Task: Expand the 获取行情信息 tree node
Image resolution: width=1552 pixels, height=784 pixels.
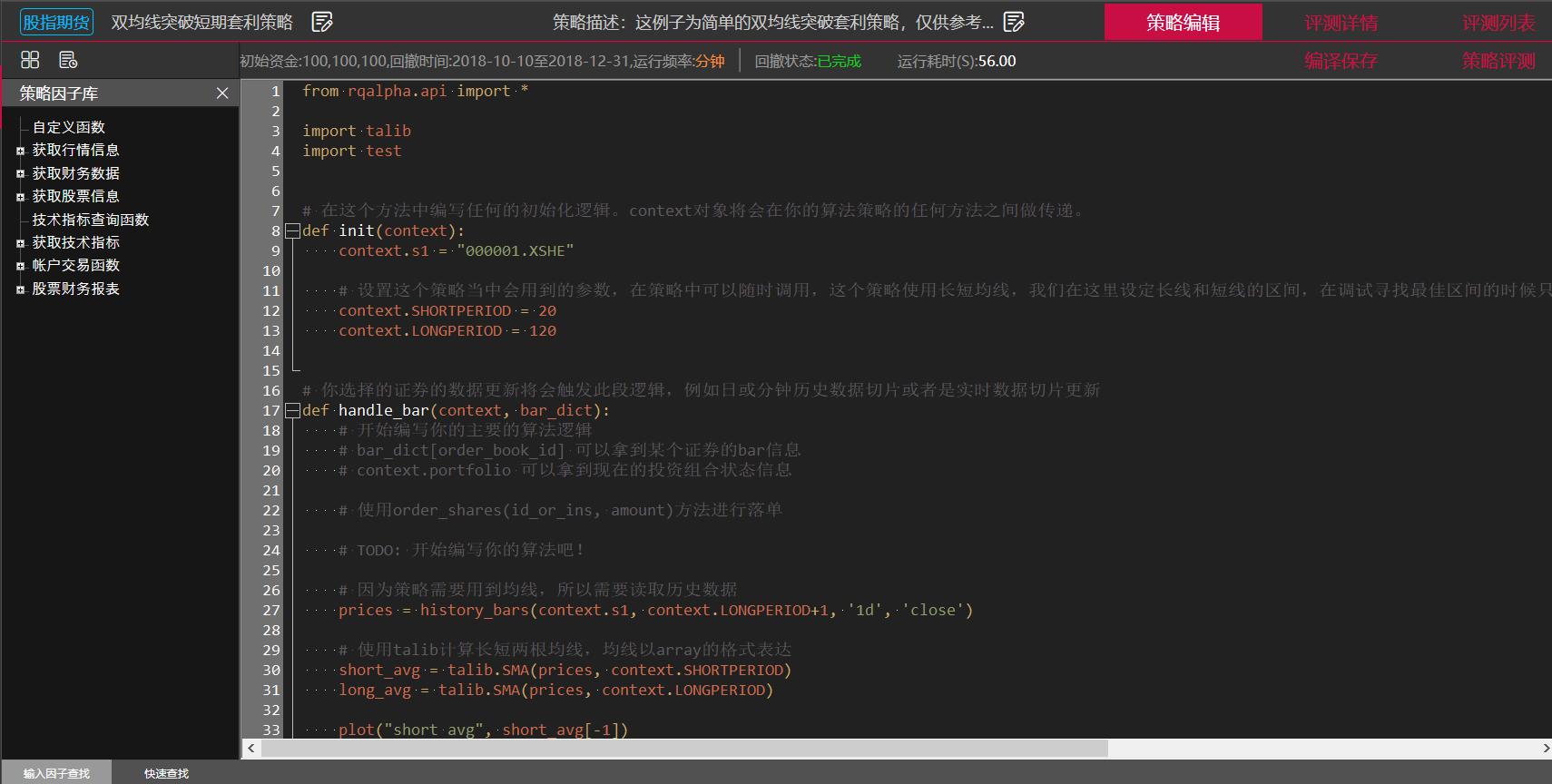Action: click(20, 151)
